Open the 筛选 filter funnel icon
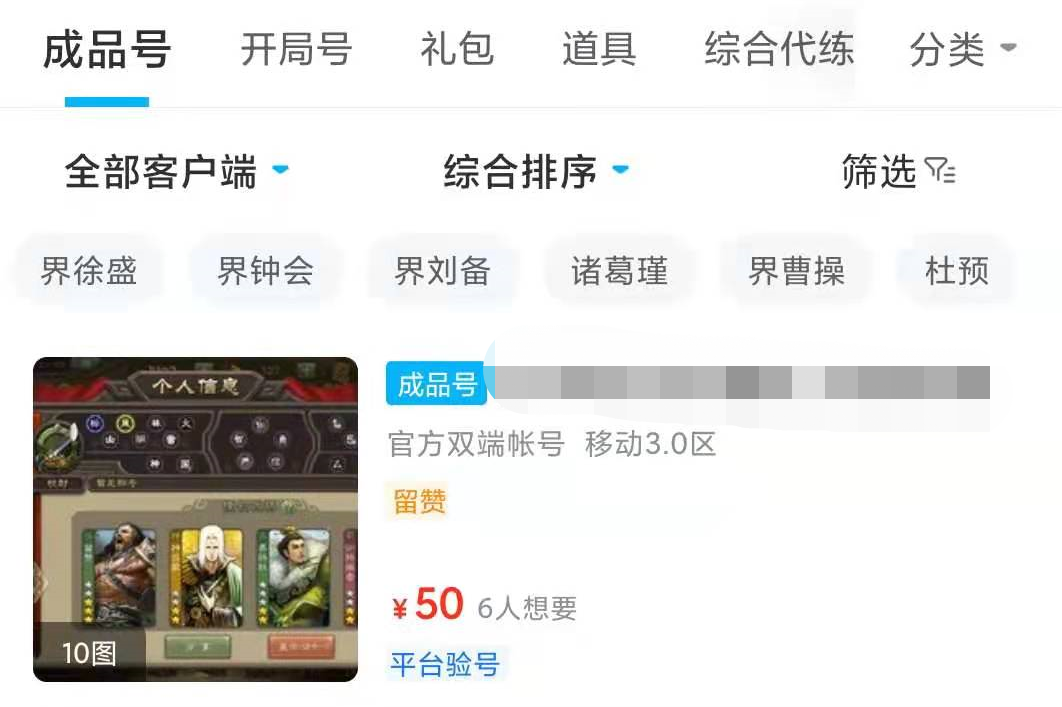This screenshot has width=1062, height=707. 940,171
